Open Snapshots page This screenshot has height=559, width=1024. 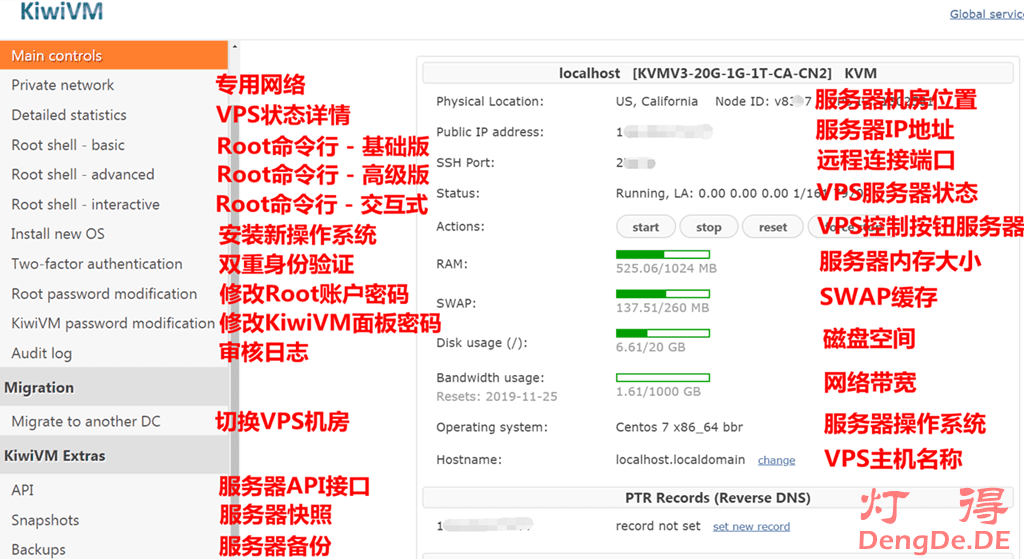click(x=45, y=520)
